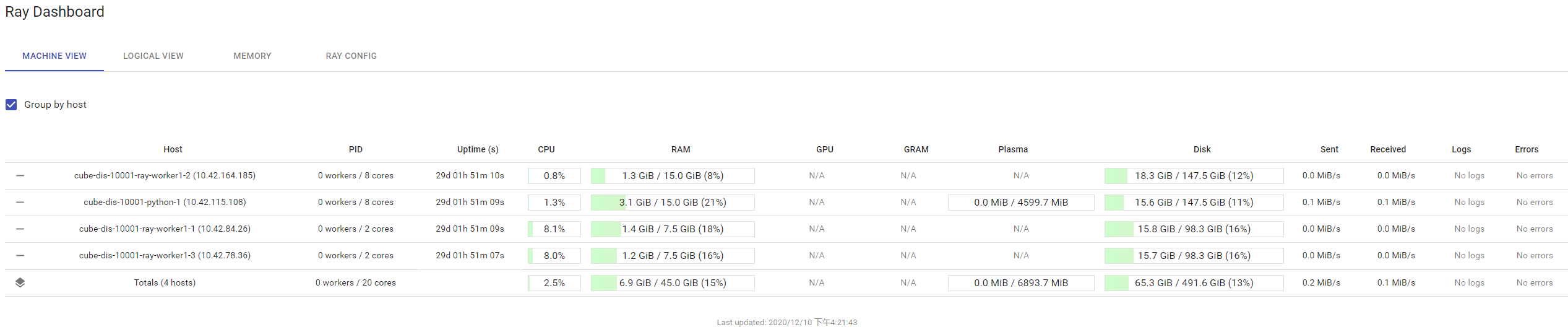Click the Logs column header
The width and height of the screenshot is (1568, 332).
[1462, 149]
